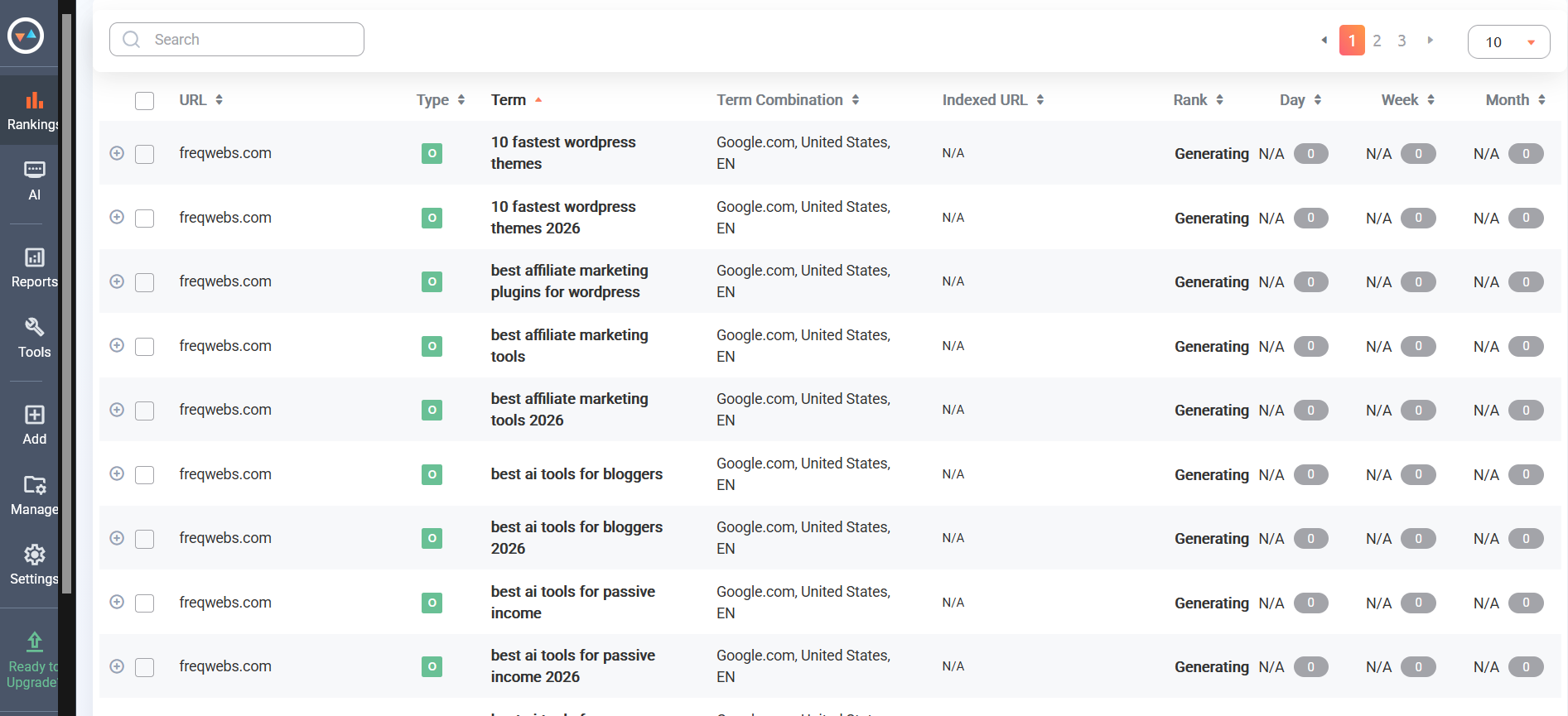Click green type icon for '10 fastest wordpress themes'
The height and width of the screenshot is (716, 1568).
[432, 153]
